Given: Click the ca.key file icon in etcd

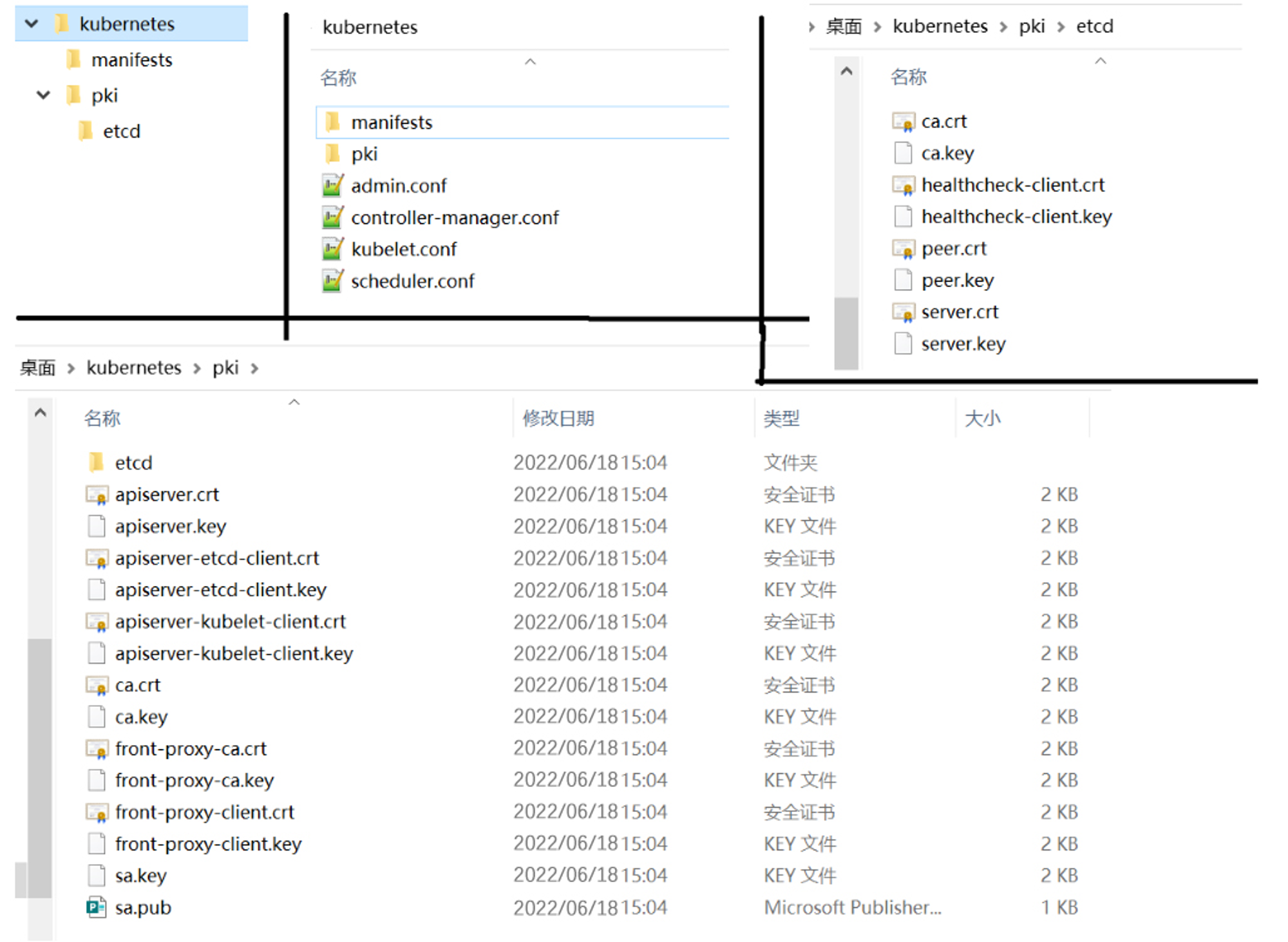Looking at the screenshot, I should pyautogui.click(x=904, y=153).
